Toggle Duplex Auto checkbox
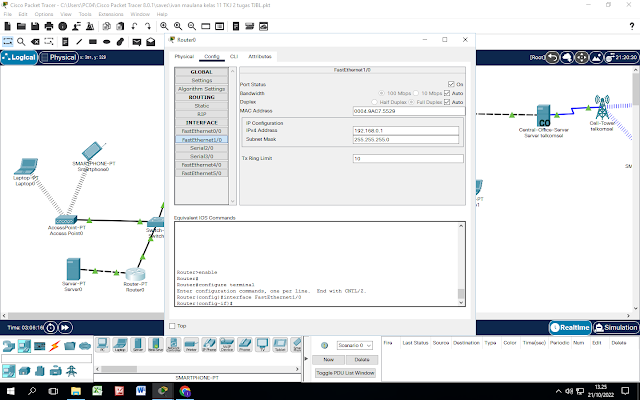This screenshot has height=400, width=640. click(447, 102)
